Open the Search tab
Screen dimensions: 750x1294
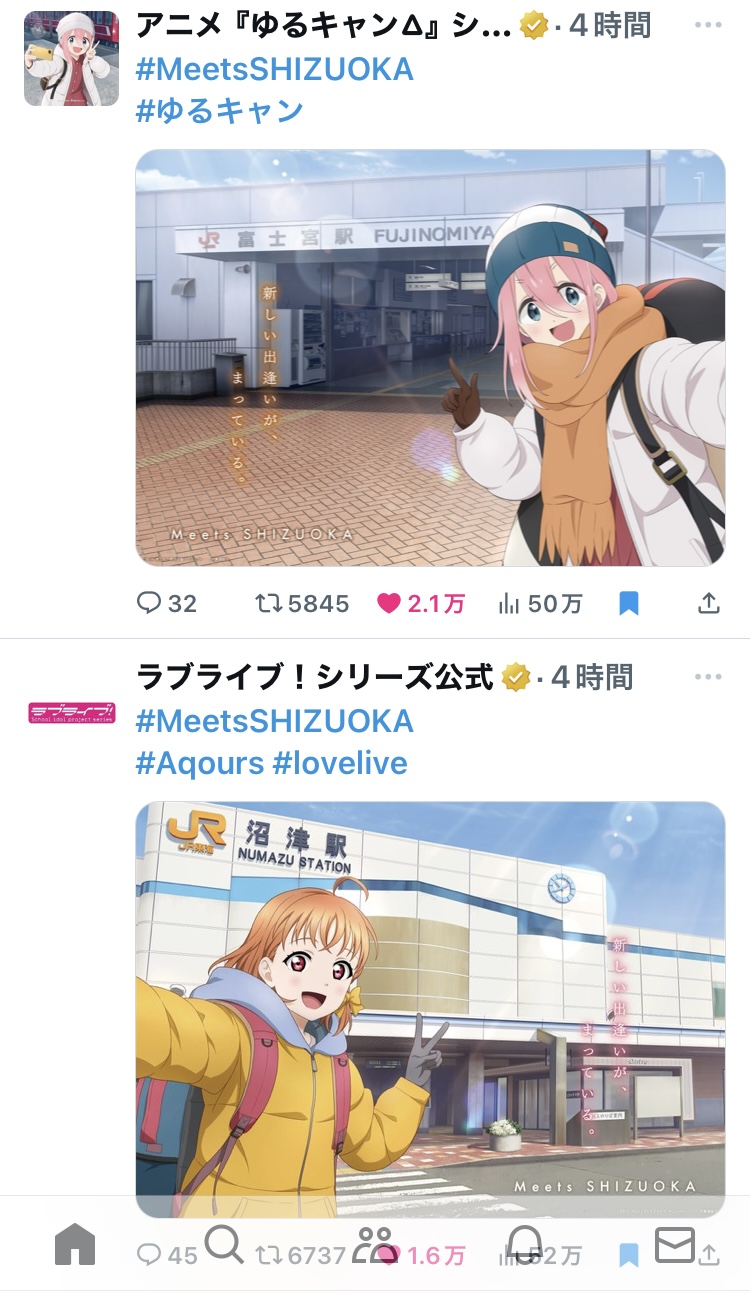(x=224, y=1245)
